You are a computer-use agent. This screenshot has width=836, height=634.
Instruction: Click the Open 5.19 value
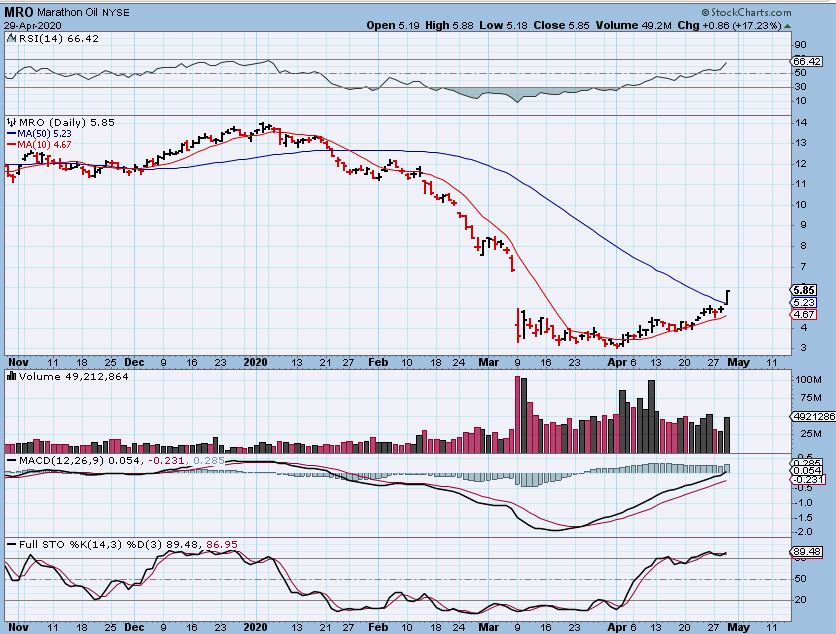pos(393,26)
